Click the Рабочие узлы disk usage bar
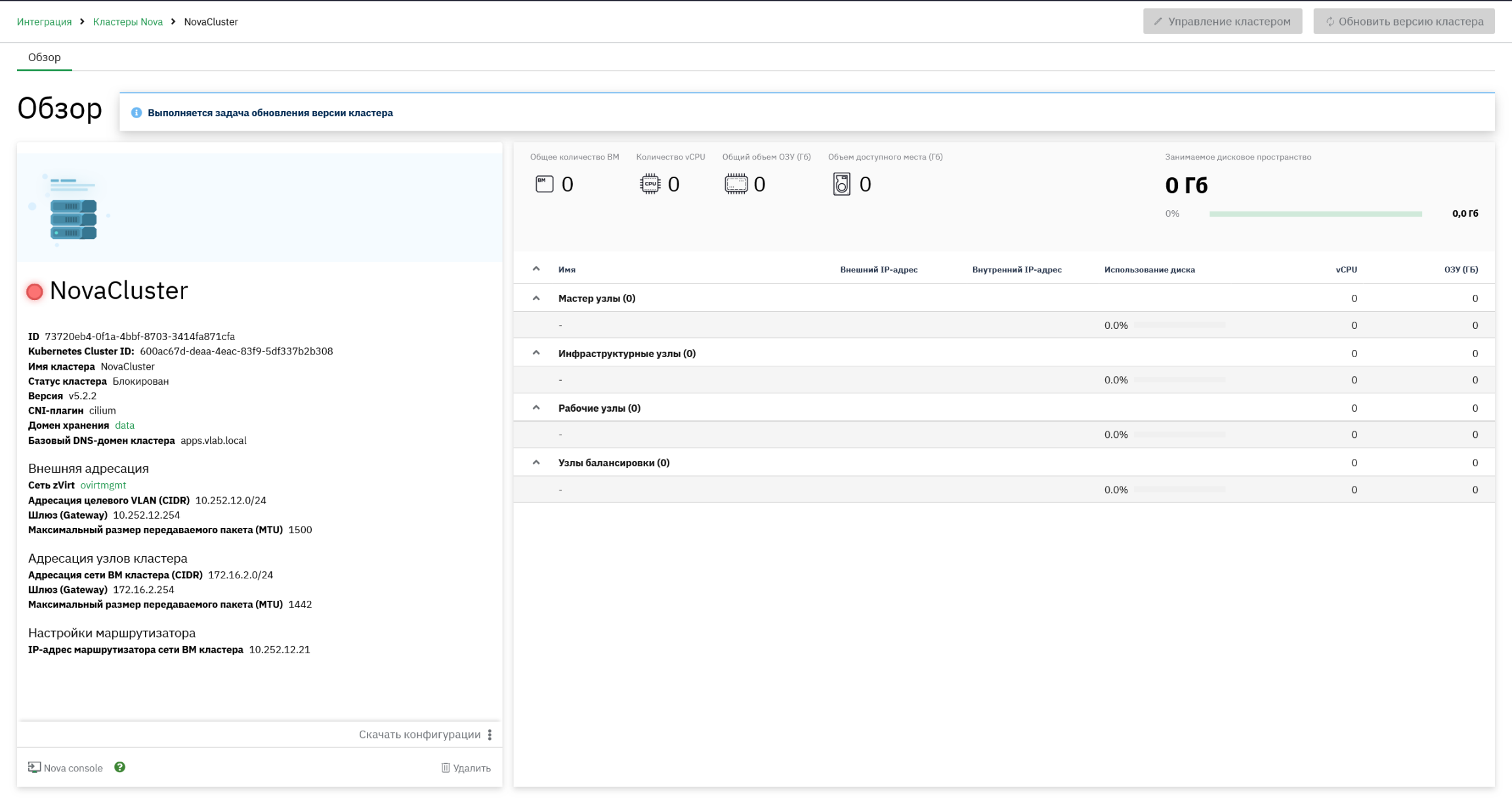Image resolution: width=1512 pixels, height=801 pixels. [x=1179, y=435]
